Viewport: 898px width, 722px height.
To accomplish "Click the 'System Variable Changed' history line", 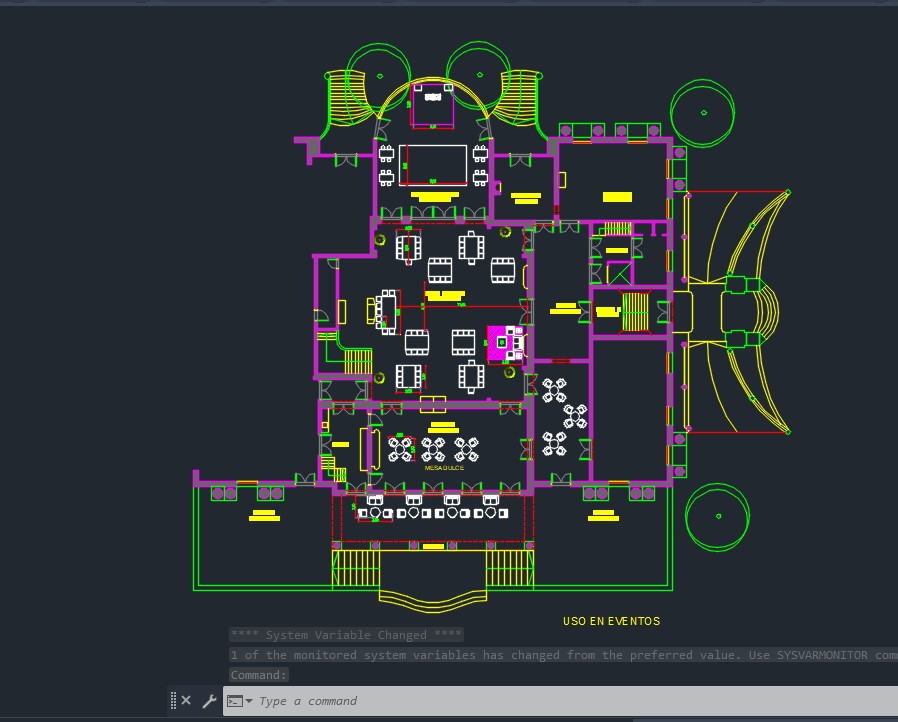I will 346,635.
